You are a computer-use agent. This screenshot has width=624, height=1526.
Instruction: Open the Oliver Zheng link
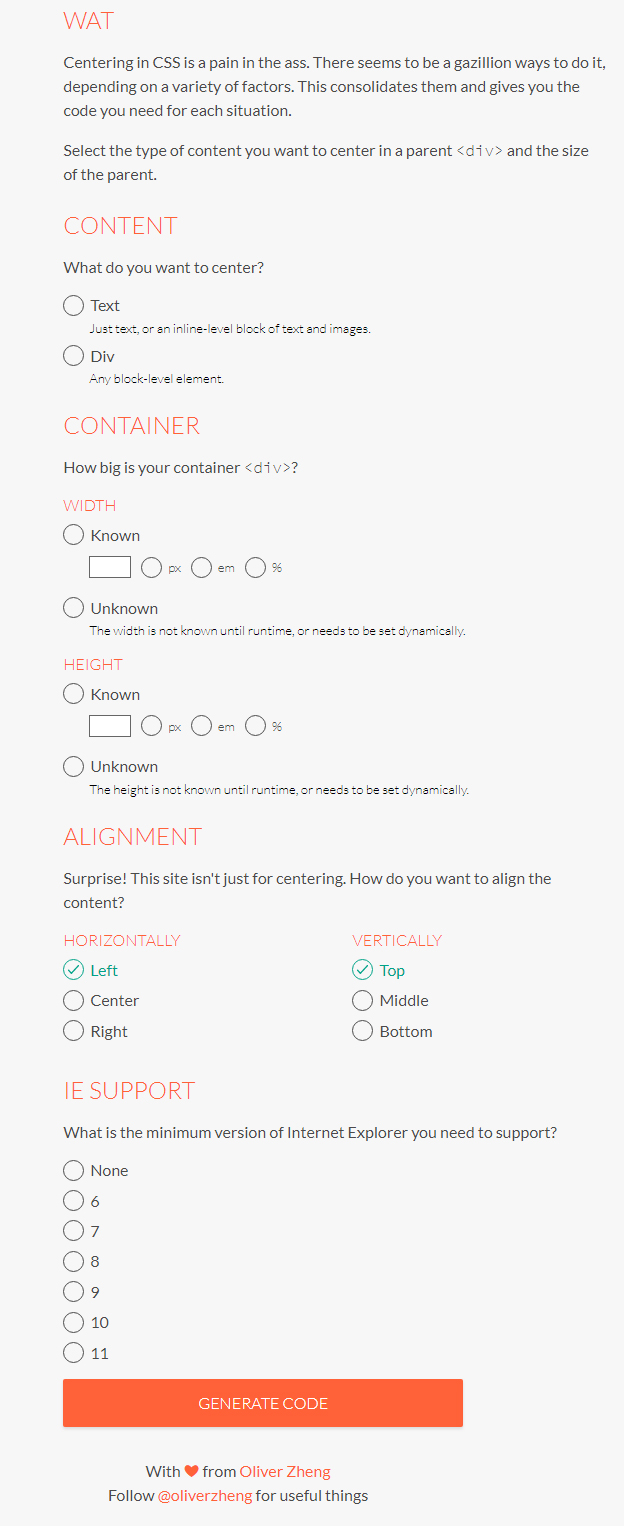pos(285,1471)
